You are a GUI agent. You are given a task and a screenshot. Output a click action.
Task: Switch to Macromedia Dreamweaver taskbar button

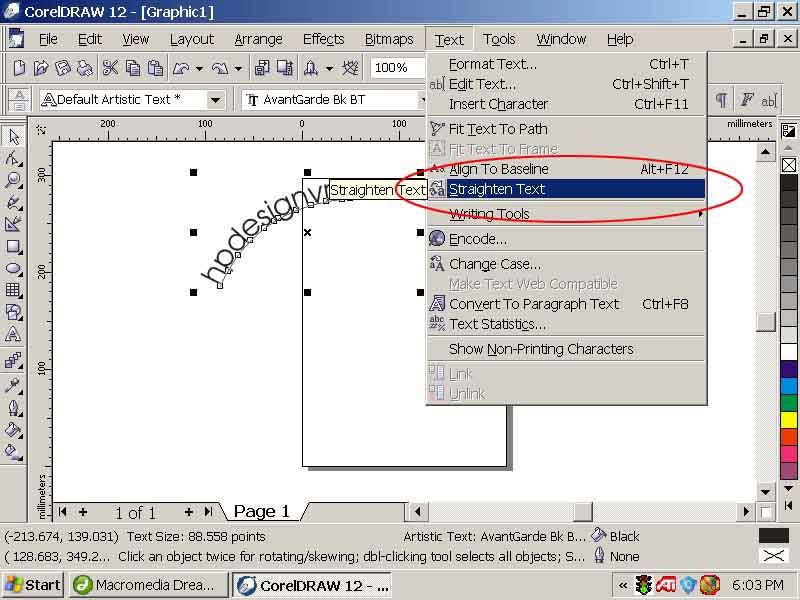(x=148, y=585)
